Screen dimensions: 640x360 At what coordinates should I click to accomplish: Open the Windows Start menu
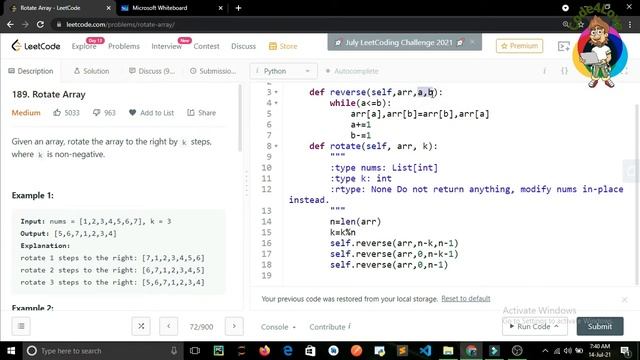pyautogui.click(x=11, y=351)
